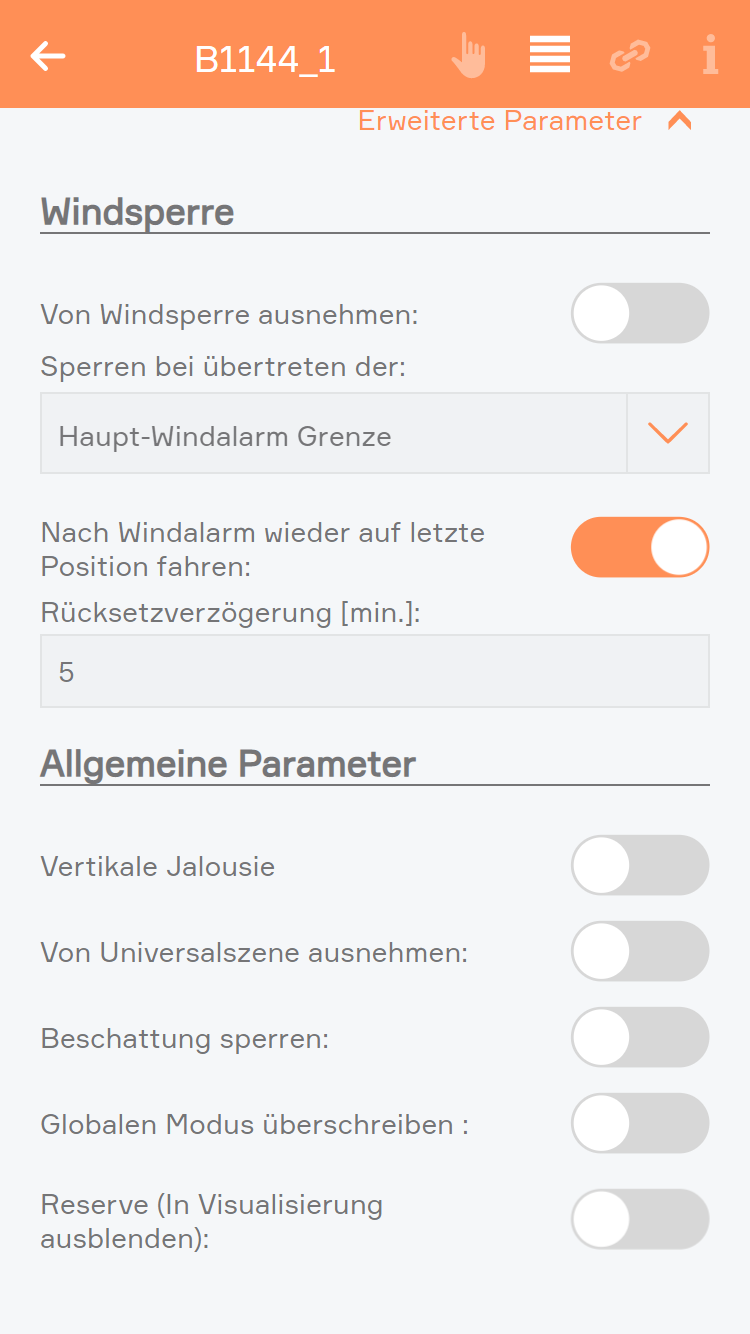Enable Vertikale Jalousie switch
Viewport: 750px width, 1334px height.
point(640,865)
